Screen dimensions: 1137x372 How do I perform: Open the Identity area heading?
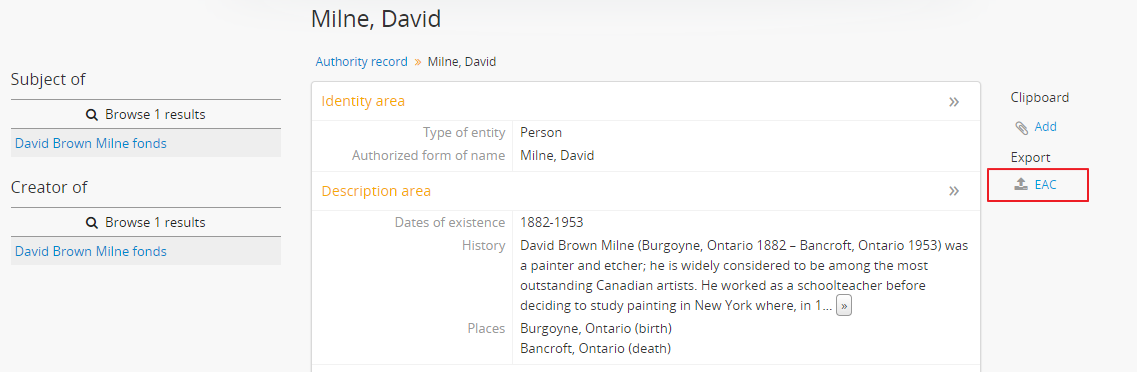[363, 102]
